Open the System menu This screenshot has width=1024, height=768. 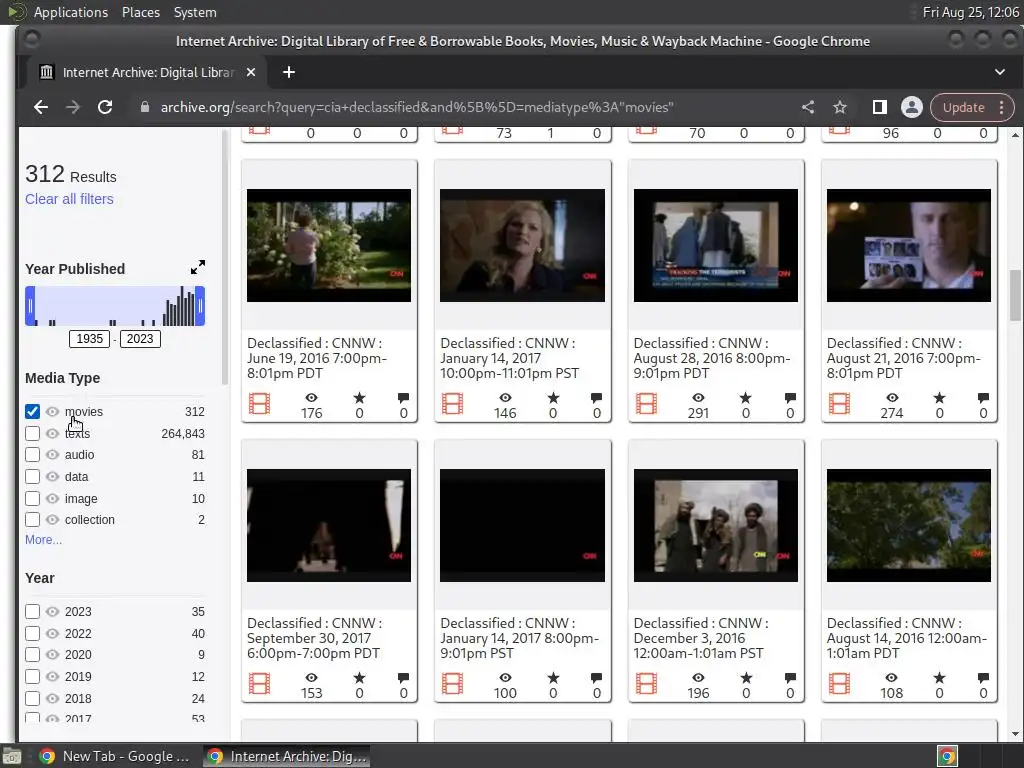click(x=195, y=12)
